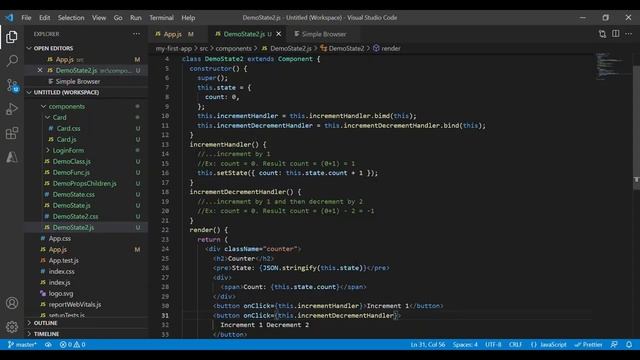
Task: Open the Explorer view in activity bar
Action: (12, 37)
